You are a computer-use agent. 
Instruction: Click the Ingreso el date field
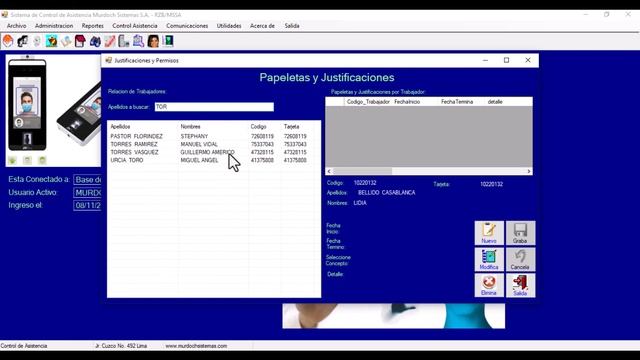87,205
